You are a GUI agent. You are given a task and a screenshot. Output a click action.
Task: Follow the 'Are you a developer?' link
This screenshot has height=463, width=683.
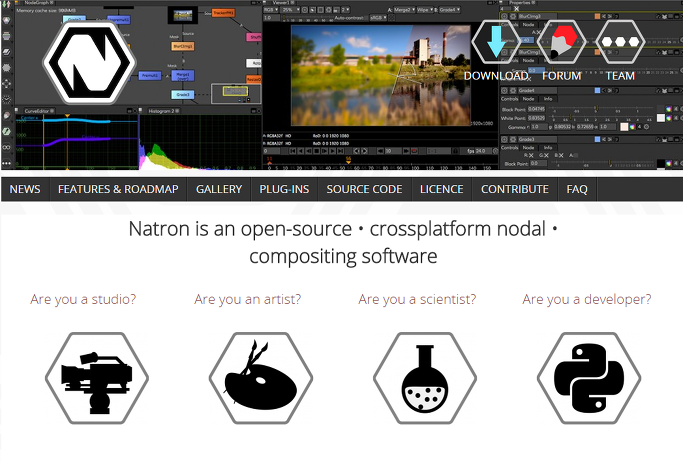tap(587, 299)
